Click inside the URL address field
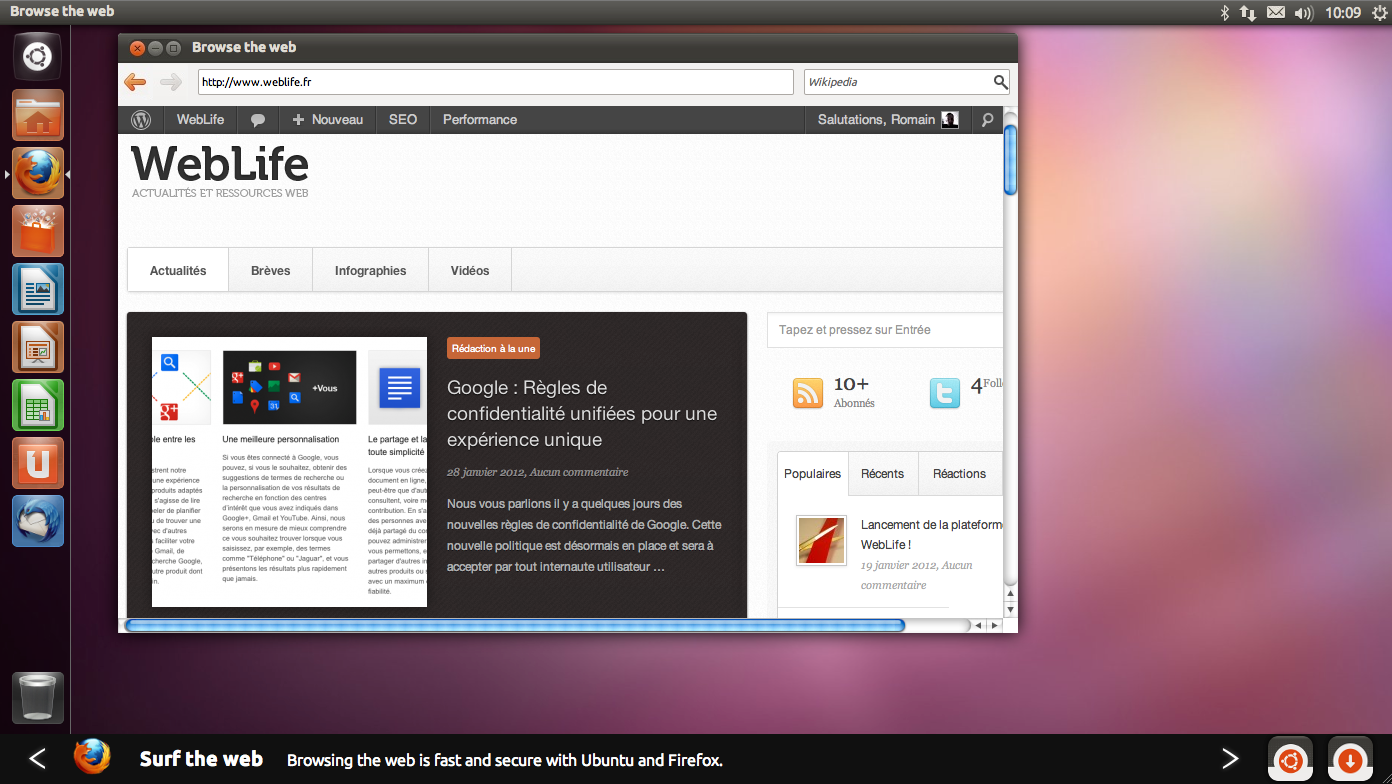This screenshot has height=784, width=1392. 495,82
